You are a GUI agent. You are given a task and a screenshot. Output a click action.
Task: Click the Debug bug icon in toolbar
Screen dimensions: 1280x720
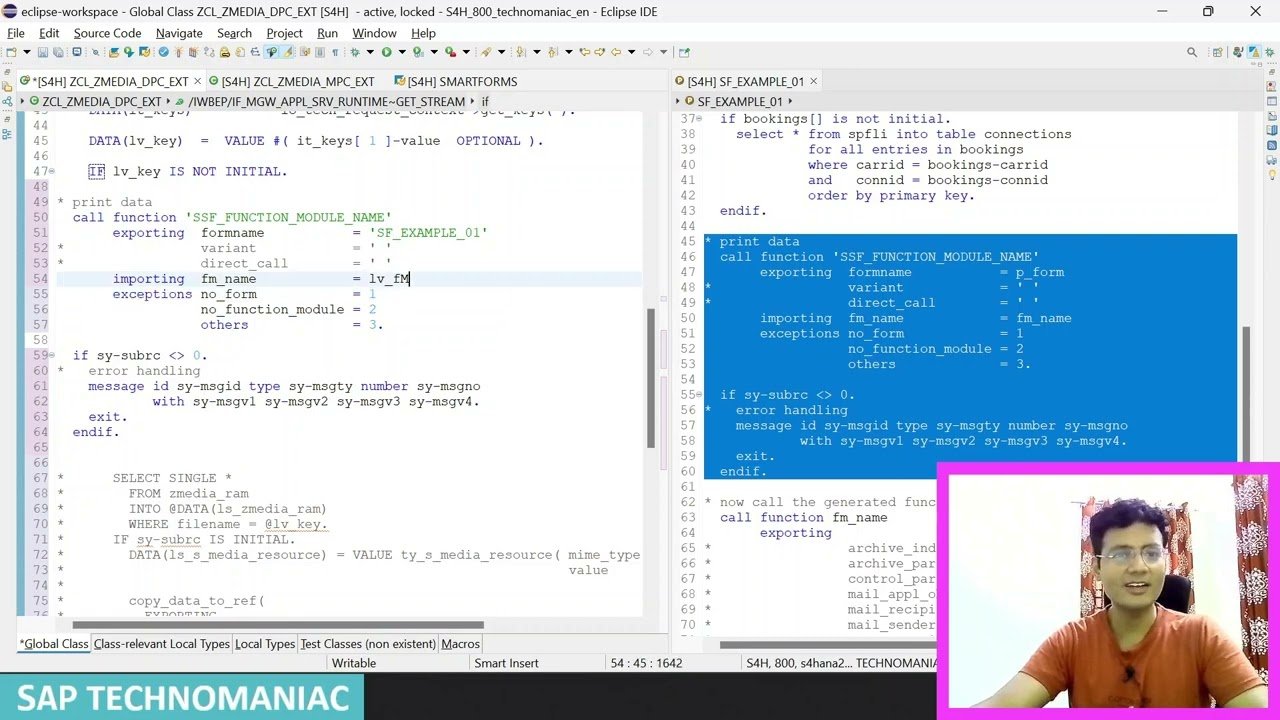[355, 52]
